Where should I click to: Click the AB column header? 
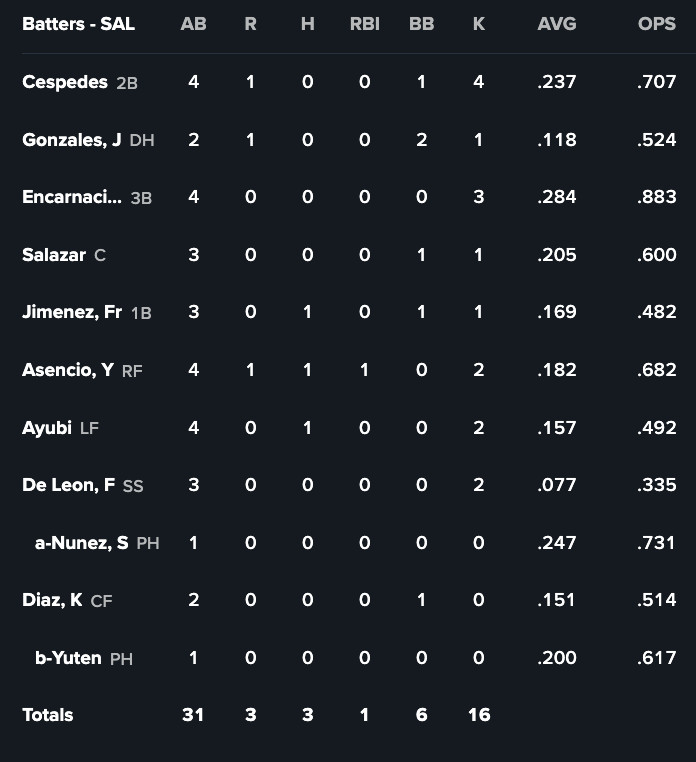point(193,24)
